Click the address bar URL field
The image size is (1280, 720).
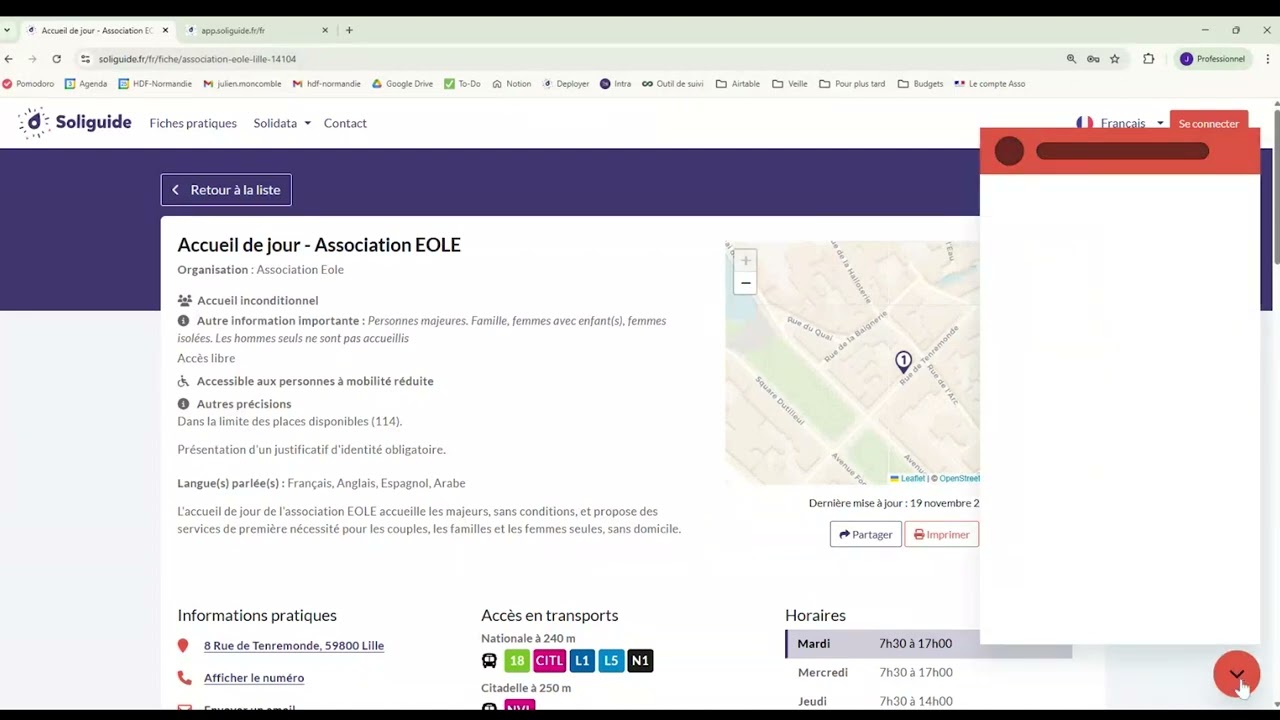click(570, 59)
